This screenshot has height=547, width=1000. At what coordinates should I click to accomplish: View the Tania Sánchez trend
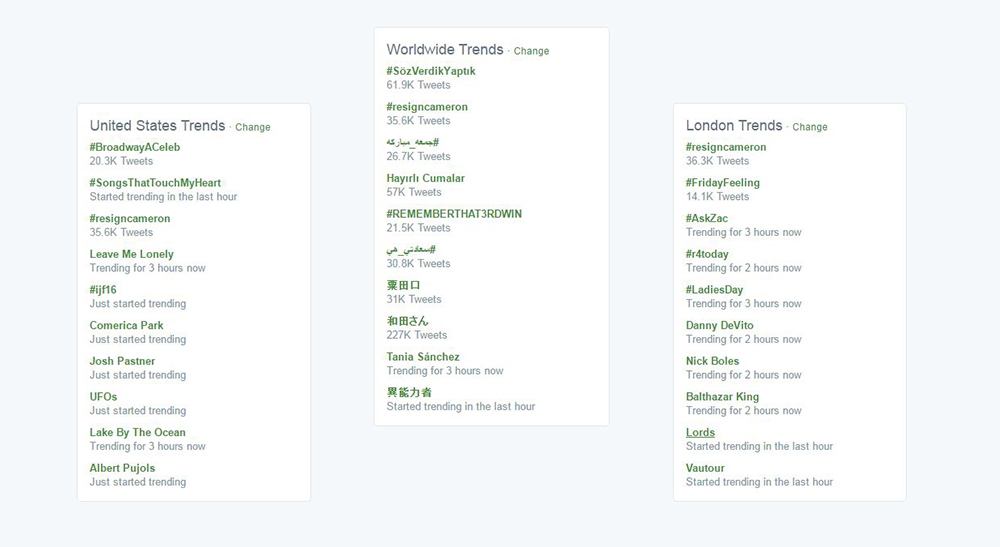pos(423,357)
